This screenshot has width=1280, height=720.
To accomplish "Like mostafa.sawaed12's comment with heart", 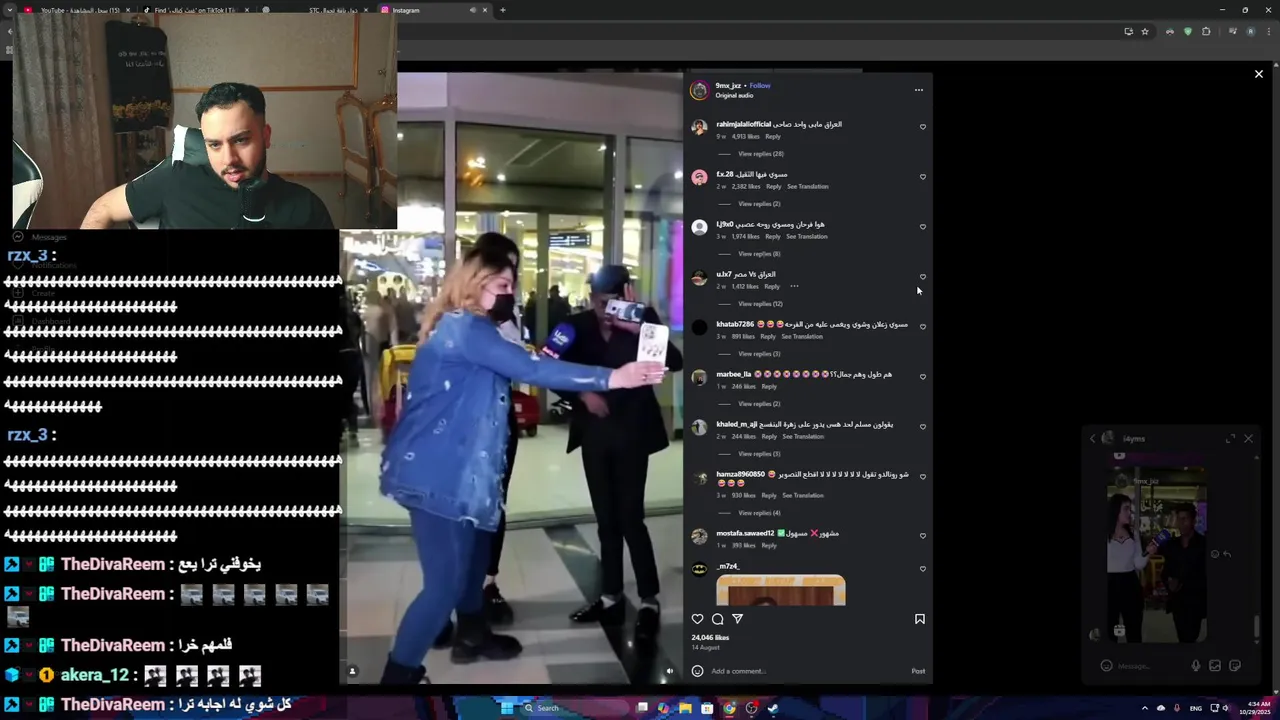I will click(x=923, y=536).
